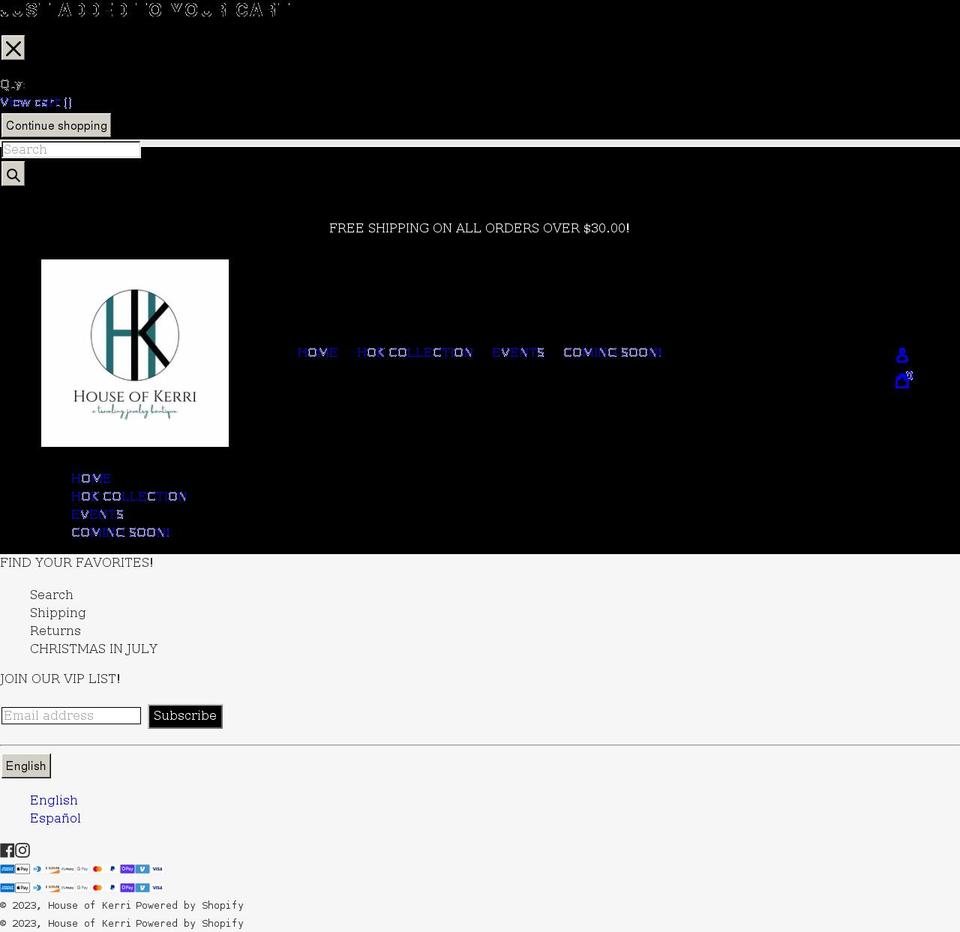Open the House of Kerri logo

click(x=135, y=353)
